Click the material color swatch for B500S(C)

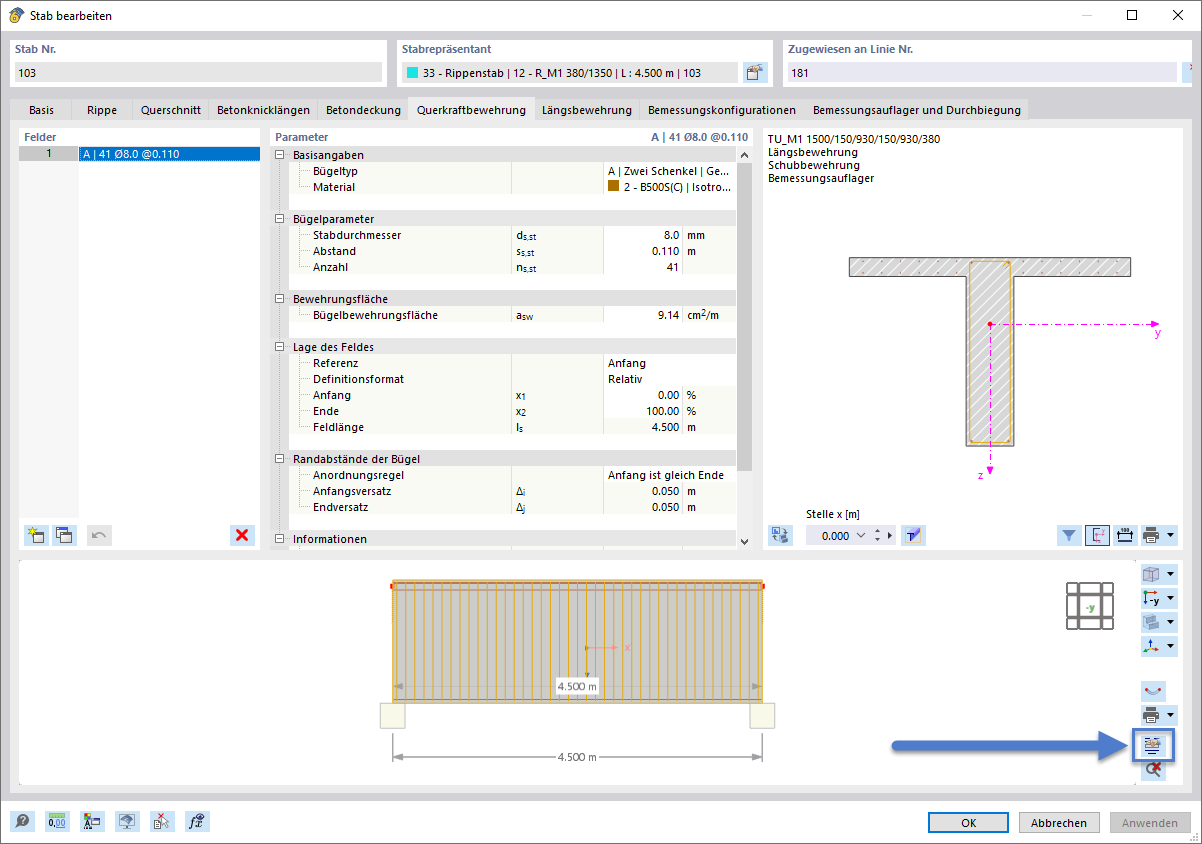point(613,186)
